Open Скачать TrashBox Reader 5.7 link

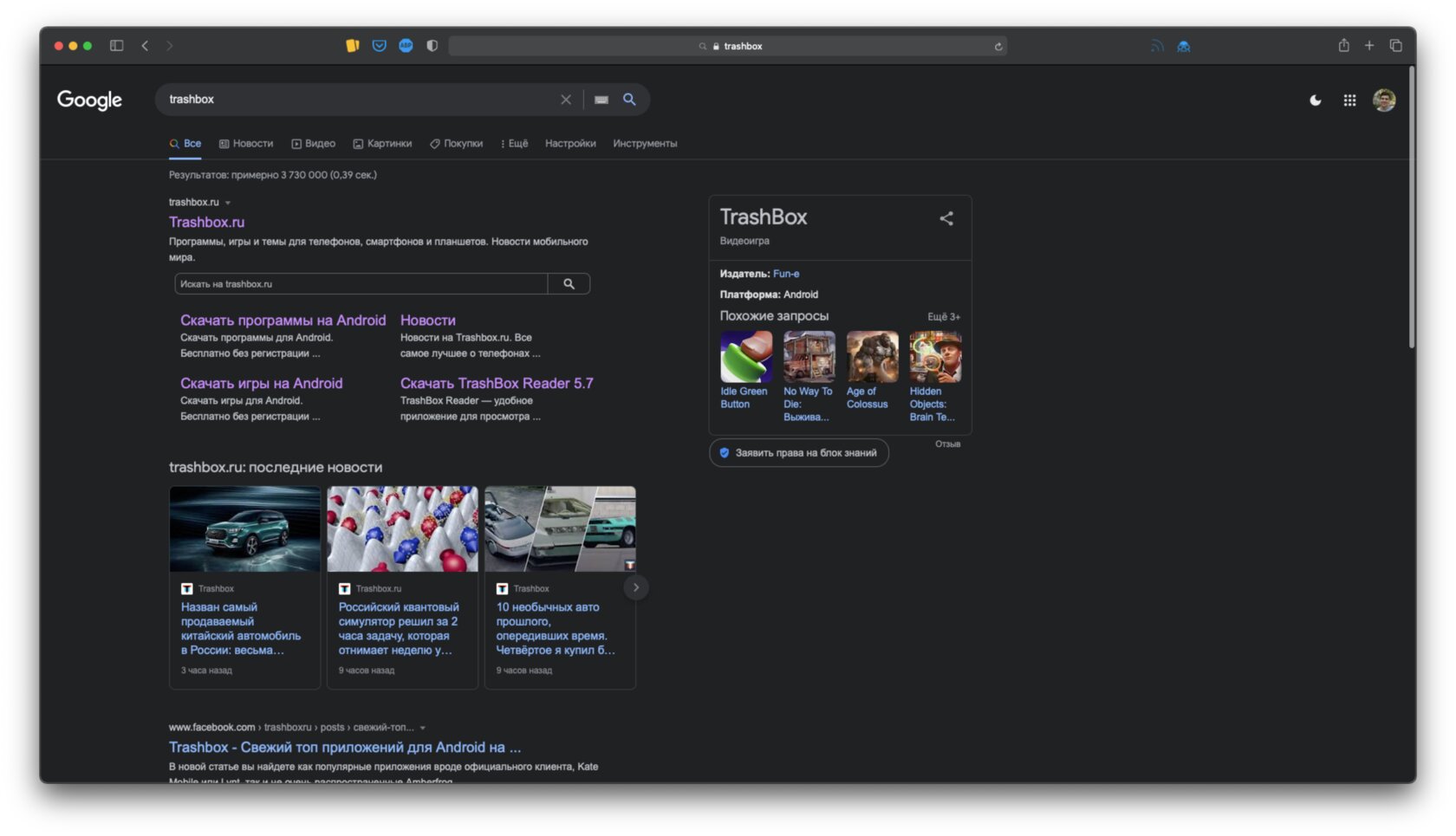(497, 384)
